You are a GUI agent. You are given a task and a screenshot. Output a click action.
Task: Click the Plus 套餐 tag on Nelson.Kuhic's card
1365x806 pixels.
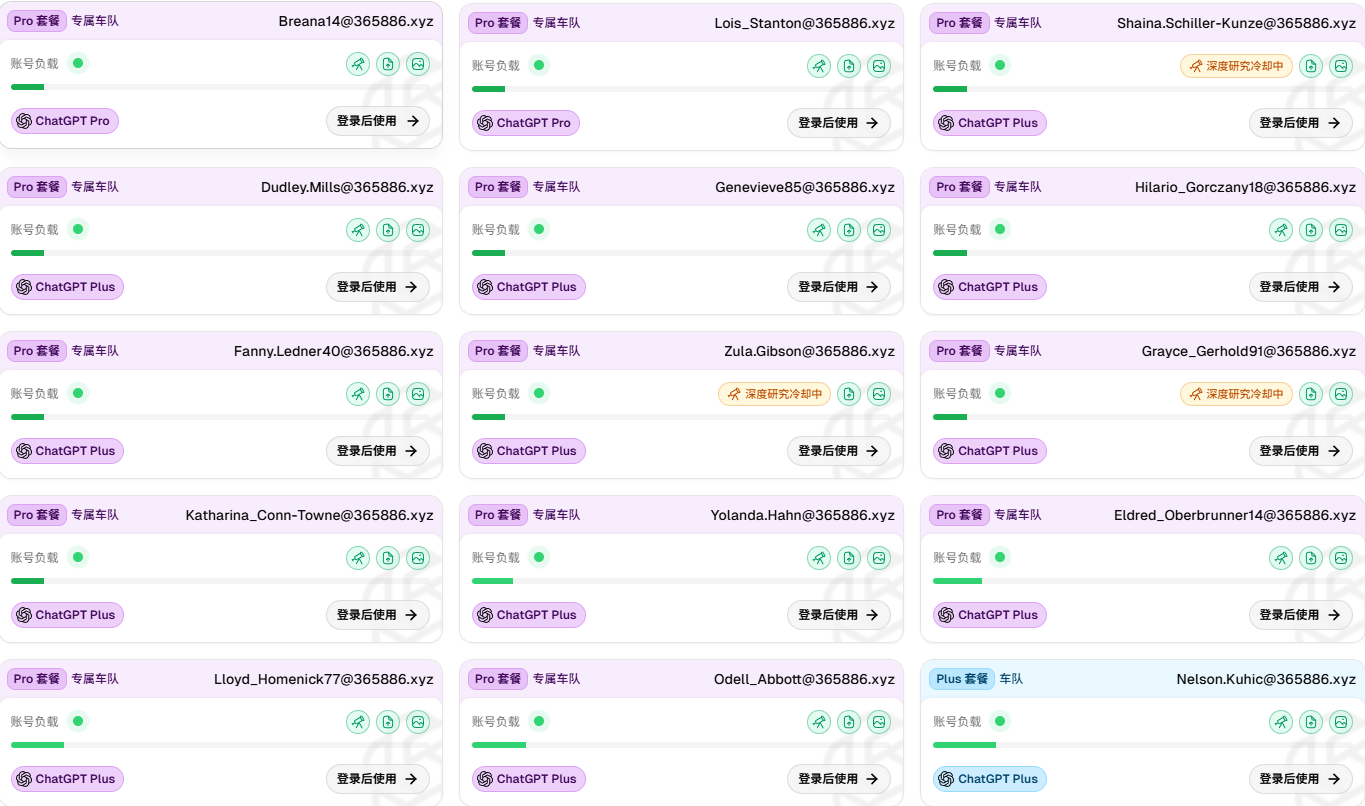(962, 679)
